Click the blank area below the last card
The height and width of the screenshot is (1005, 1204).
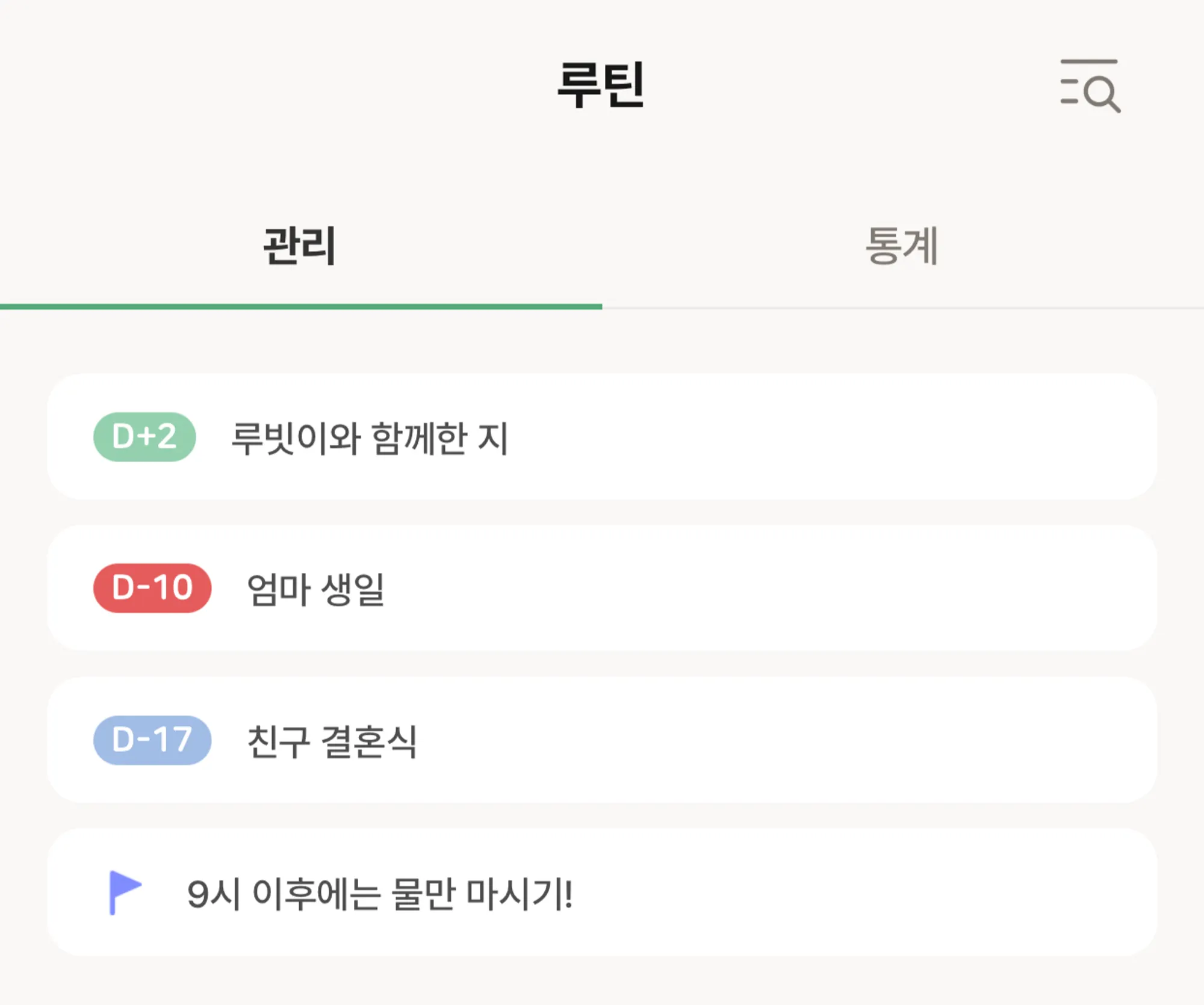[x=602, y=982]
